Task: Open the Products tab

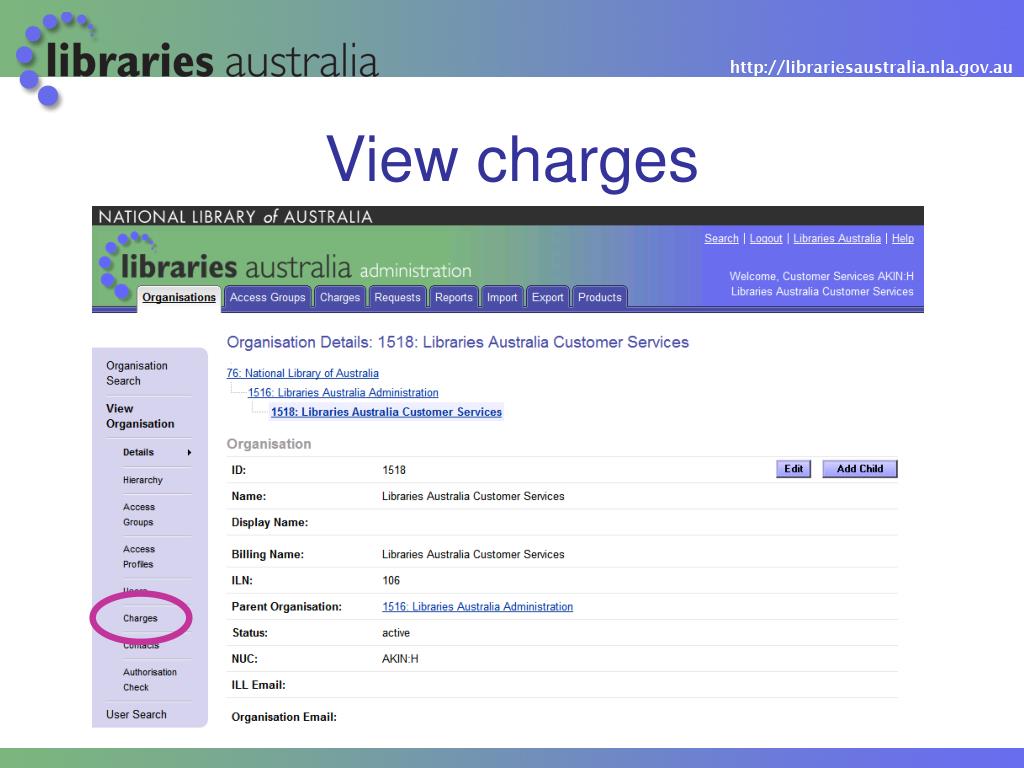Action: [600, 297]
